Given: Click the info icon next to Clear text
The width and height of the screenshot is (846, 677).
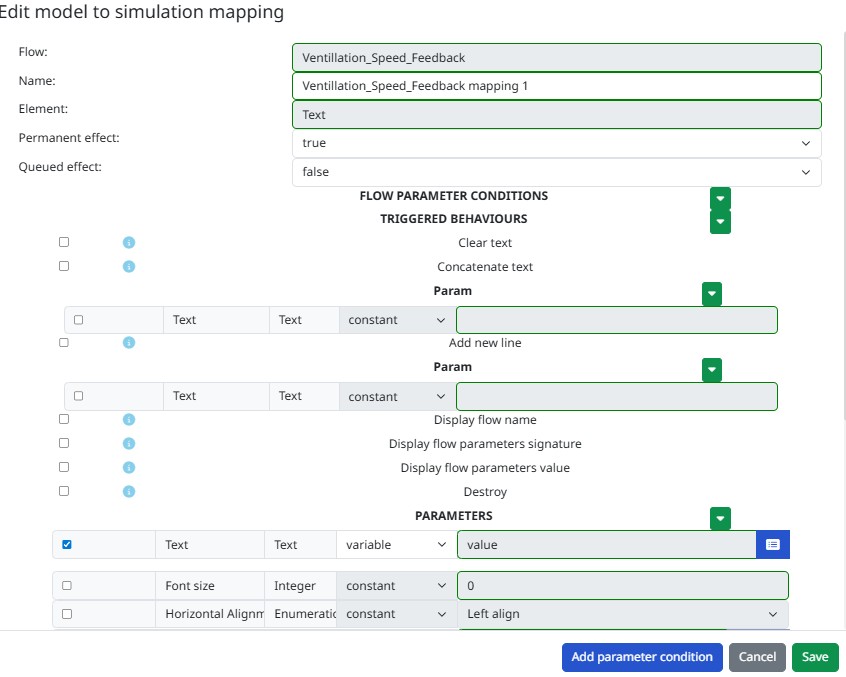Looking at the screenshot, I should click(127, 242).
